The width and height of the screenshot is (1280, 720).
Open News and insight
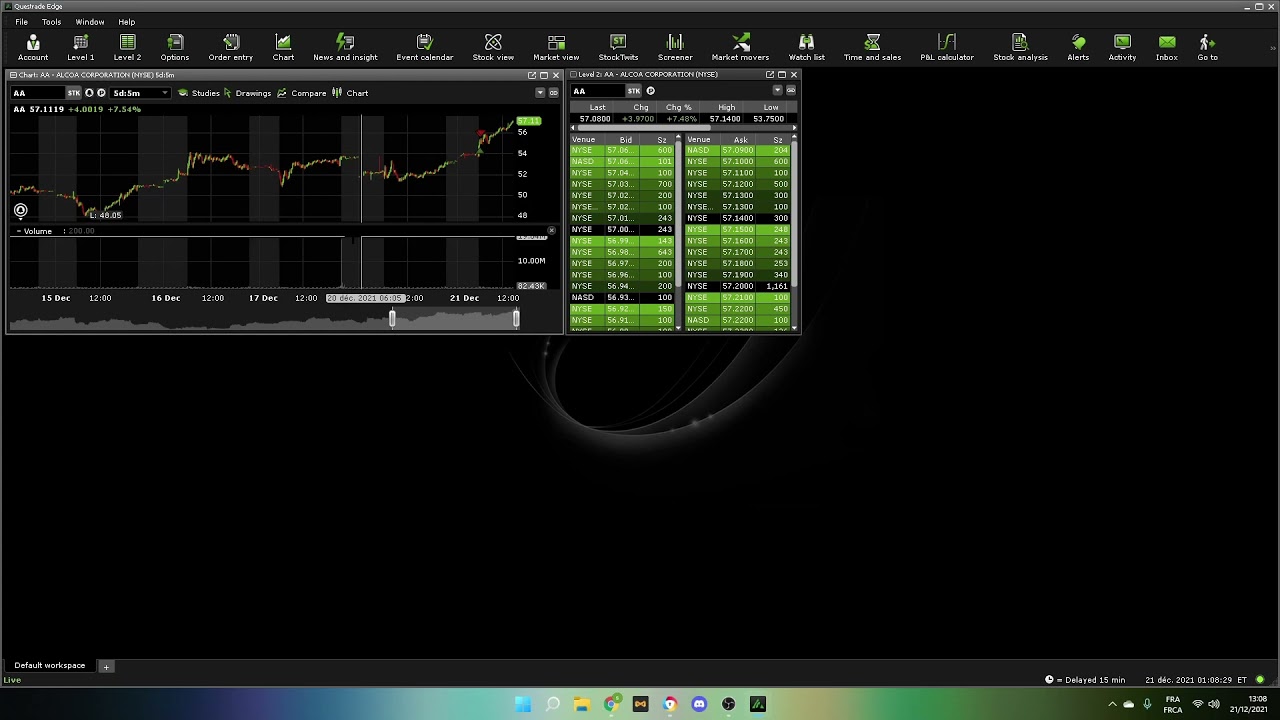pos(345,47)
